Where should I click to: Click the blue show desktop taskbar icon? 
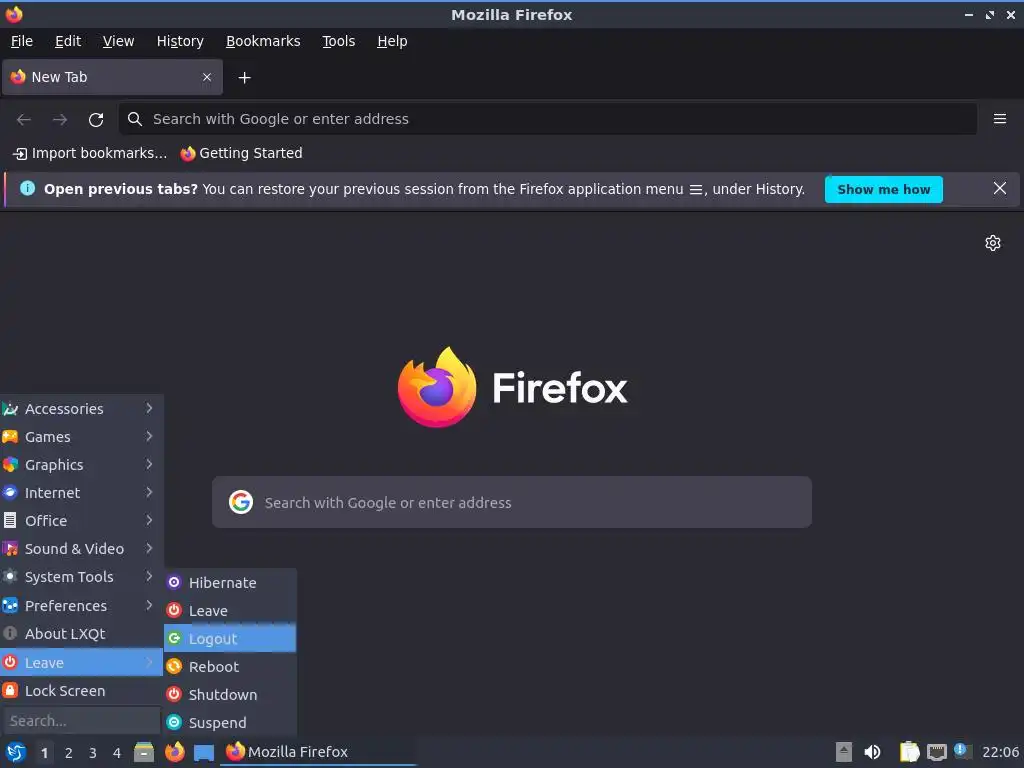click(x=204, y=752)
